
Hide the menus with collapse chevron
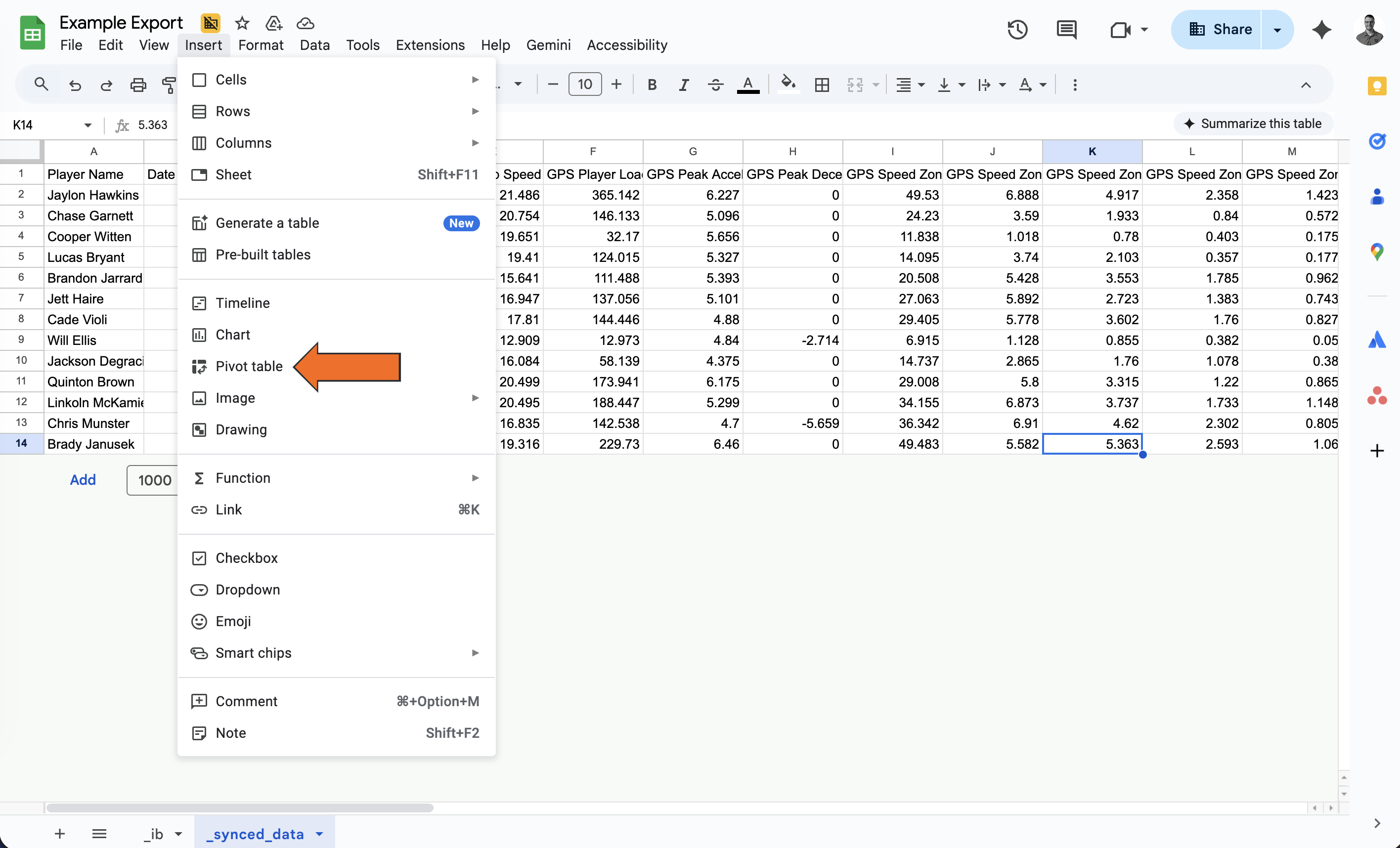(x=1306, y=85)
